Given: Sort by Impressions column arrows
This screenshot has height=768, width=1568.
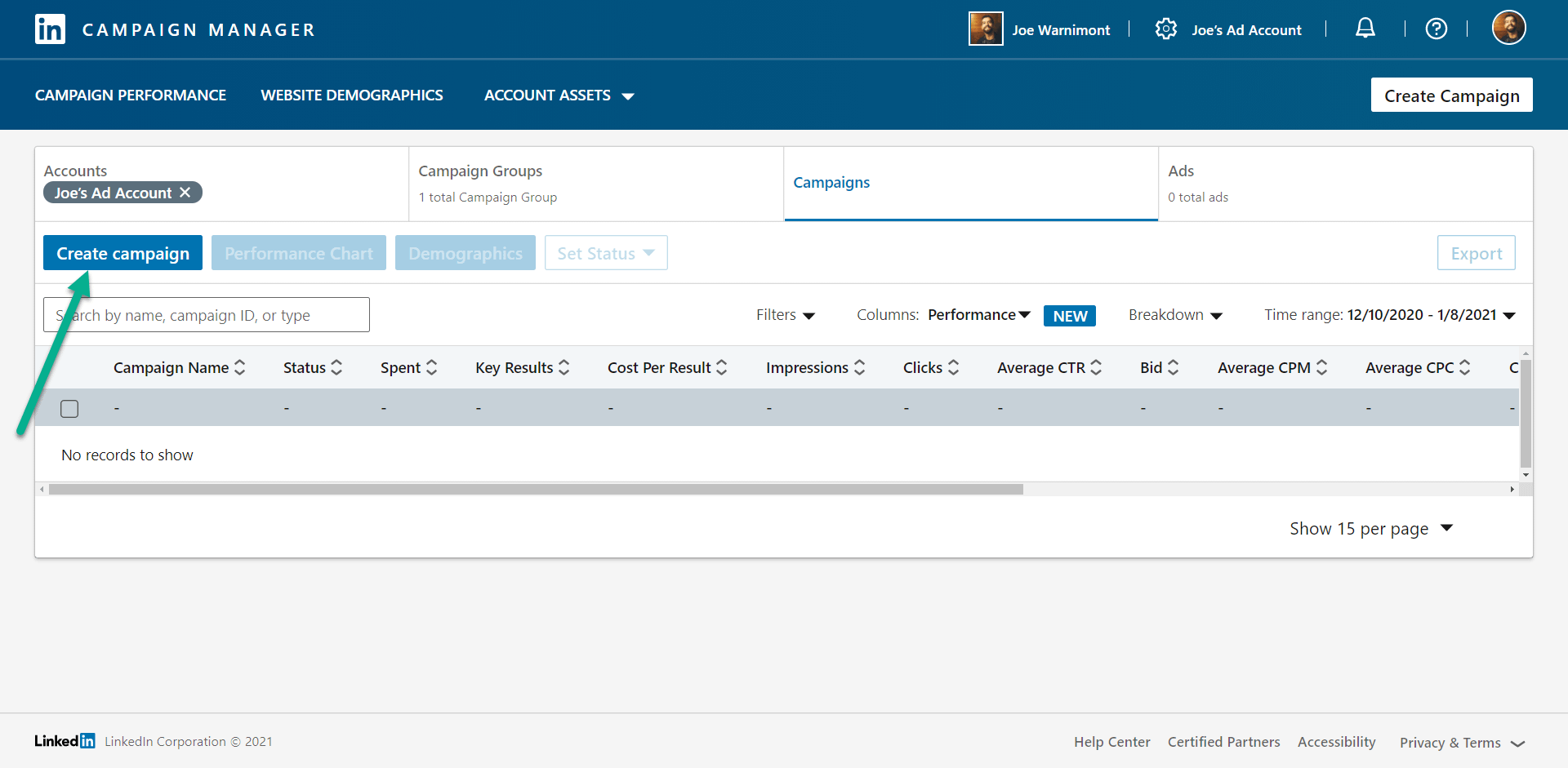Looking at the screenshot, I should pyautogui.click(x=859, y=367).
